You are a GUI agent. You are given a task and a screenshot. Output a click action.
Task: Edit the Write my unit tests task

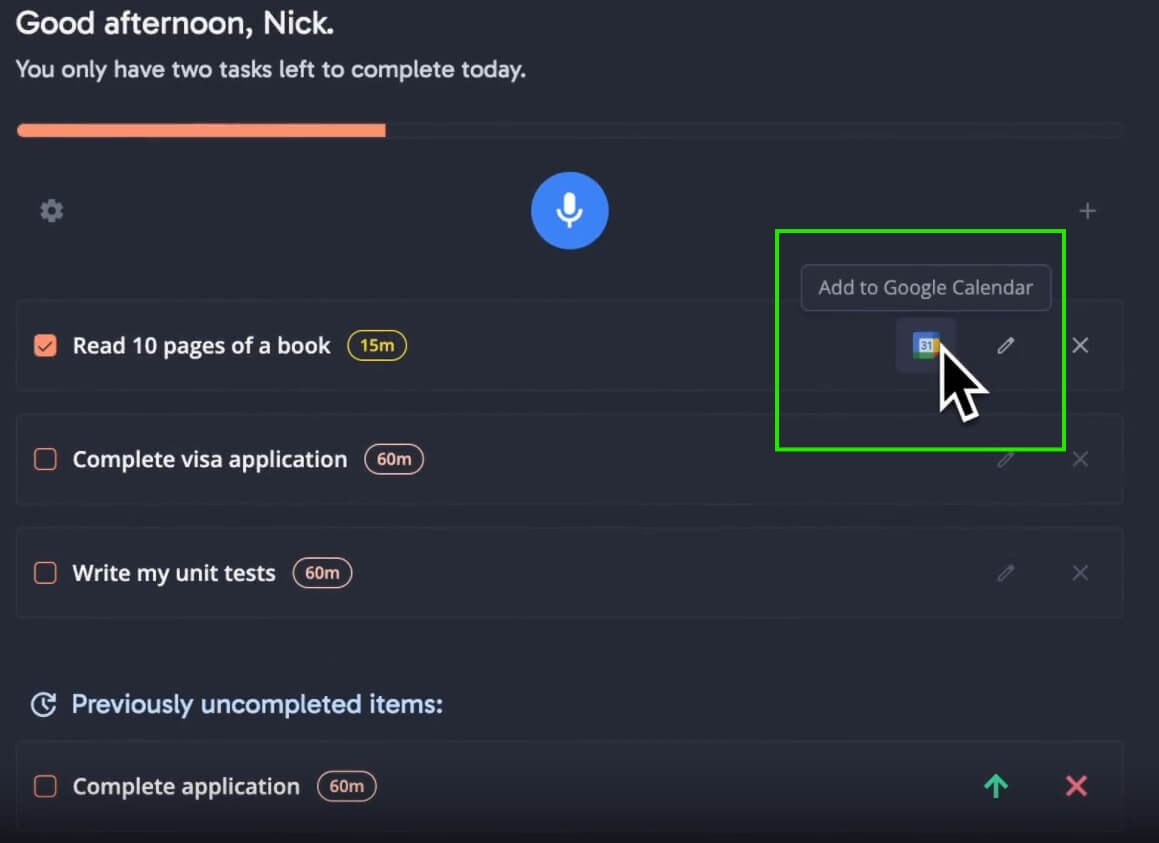tap(1005, 572)
